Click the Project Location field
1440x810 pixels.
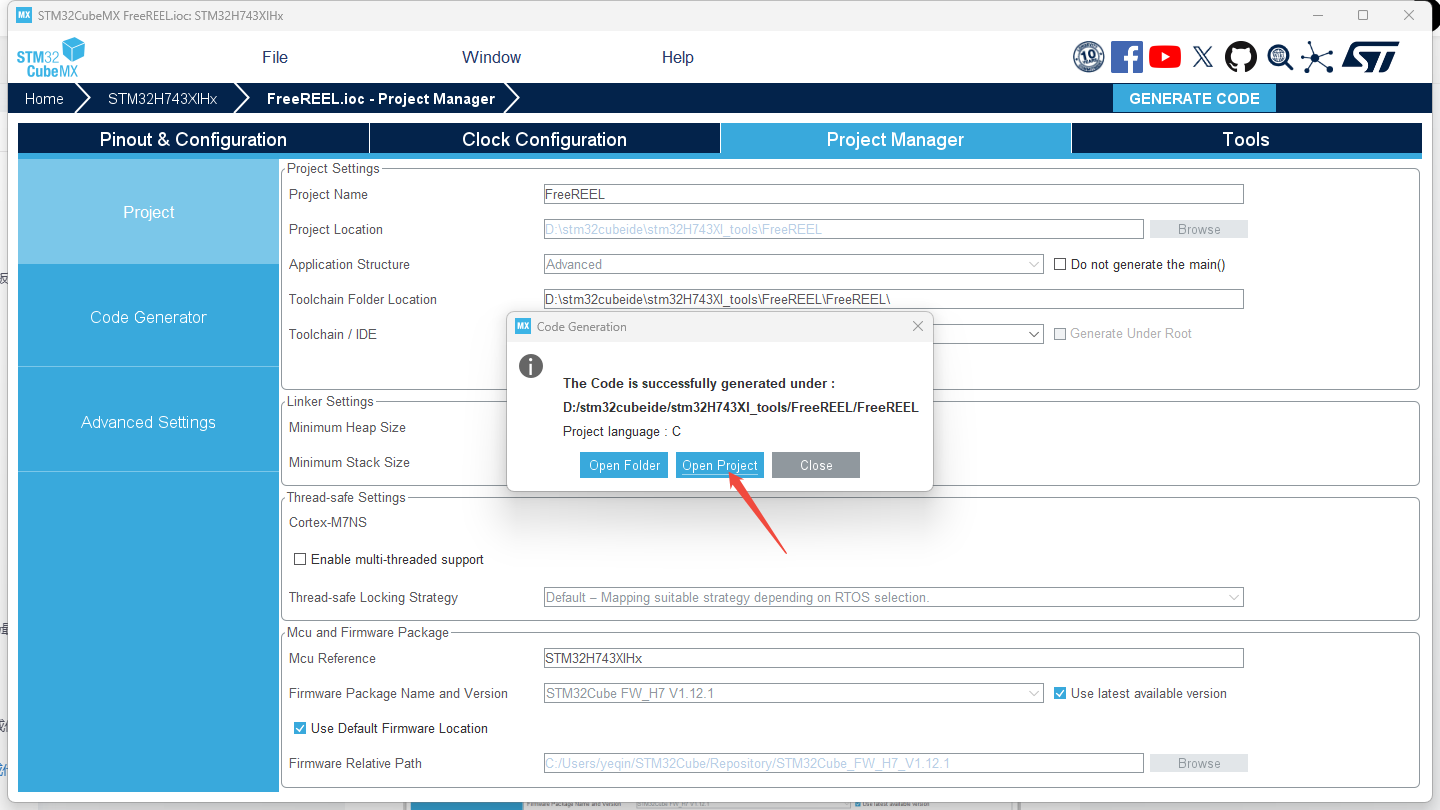843,229
